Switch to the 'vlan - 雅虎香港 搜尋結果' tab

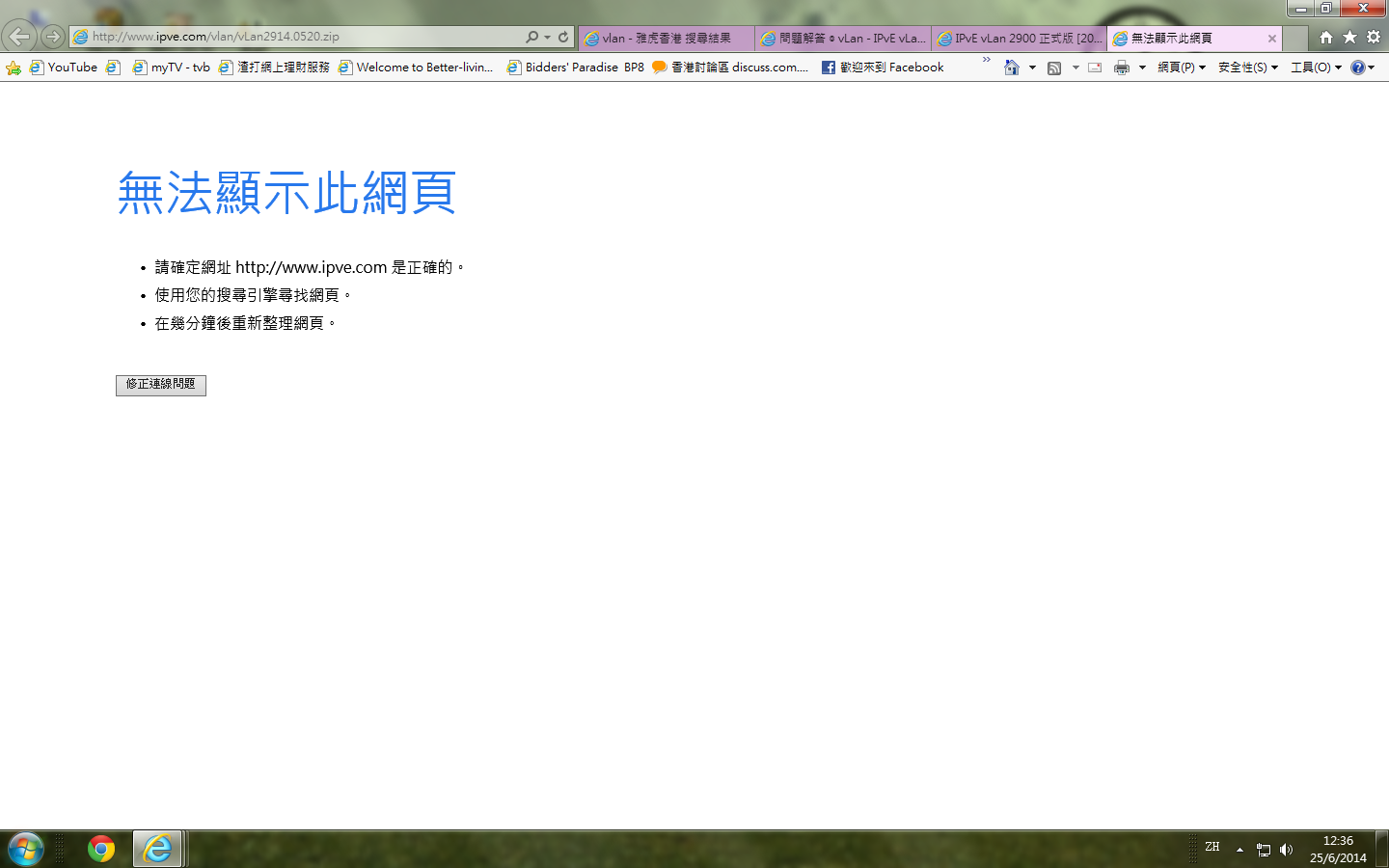click(667, 39)
